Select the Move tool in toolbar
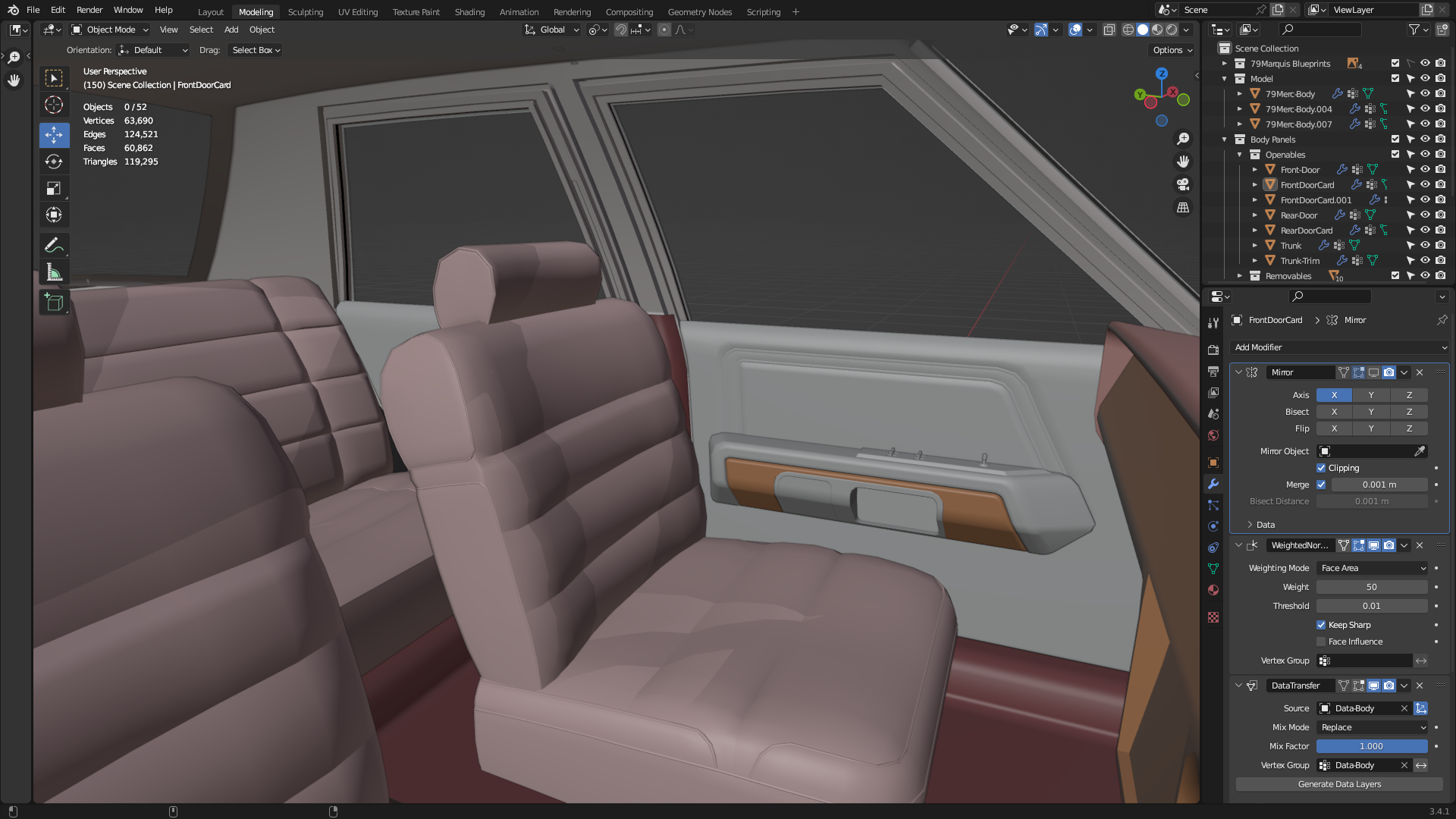Image resolution: width=1456 pixels, height=819 pixels. [54, 135]
